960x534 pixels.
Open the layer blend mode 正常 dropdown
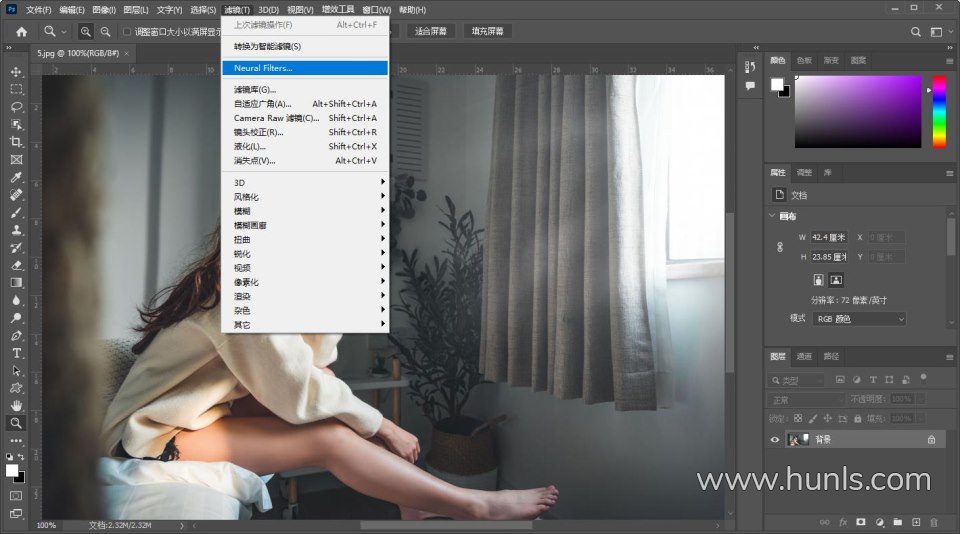[806, 400]
